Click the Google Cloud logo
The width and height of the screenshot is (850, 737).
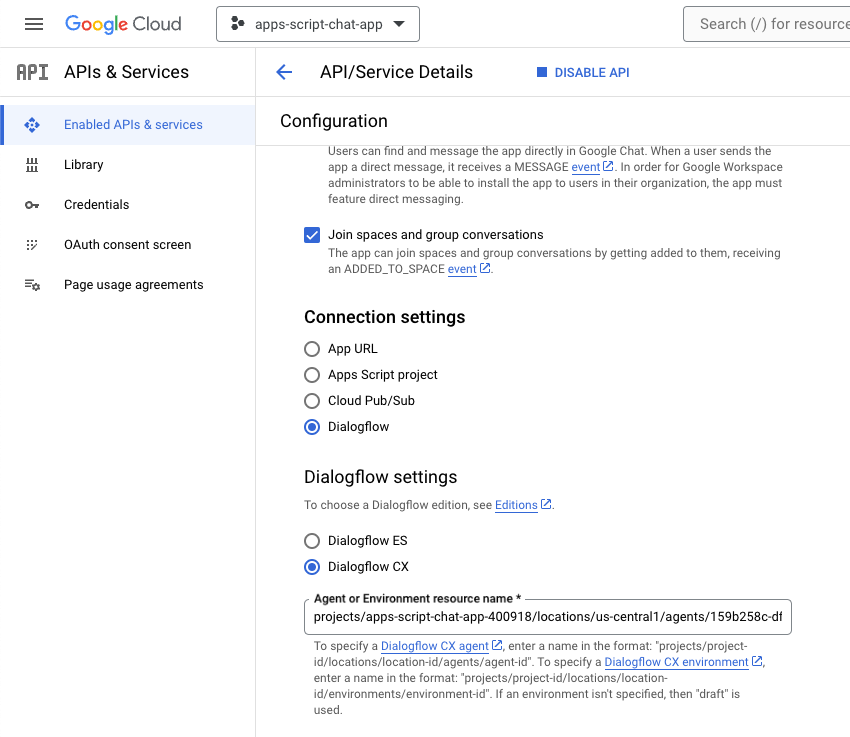pyautogui.click(x=123, y=24)
